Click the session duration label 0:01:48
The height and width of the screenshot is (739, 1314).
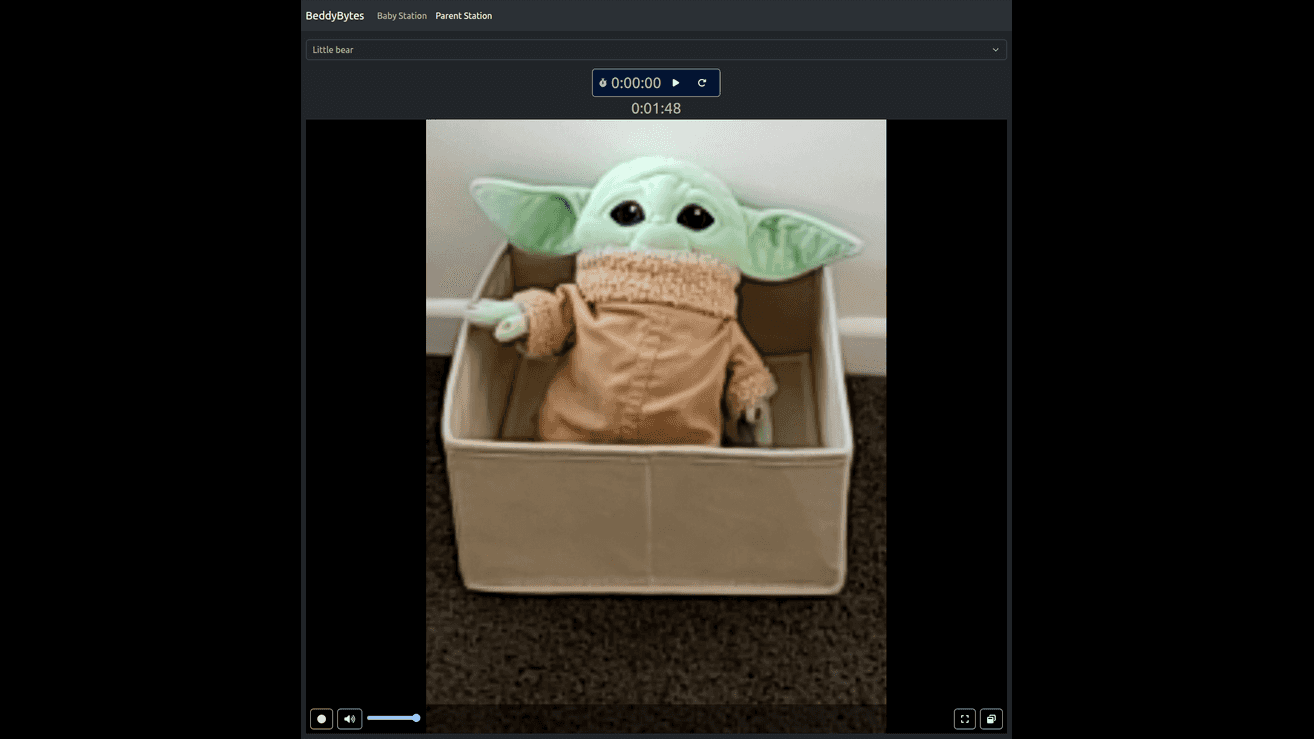click(x=656, y=108)
